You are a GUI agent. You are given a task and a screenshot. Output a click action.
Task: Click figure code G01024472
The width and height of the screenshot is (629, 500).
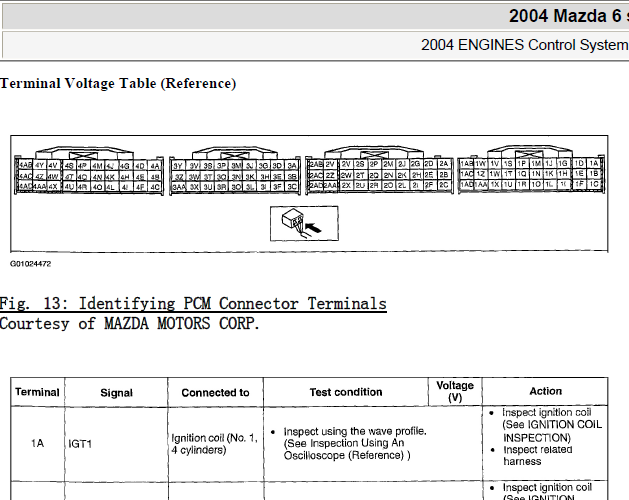[x=30, y=264]
